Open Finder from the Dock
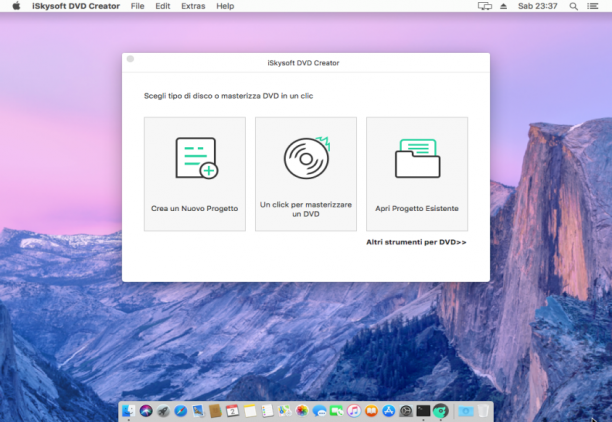 point(129,411)
